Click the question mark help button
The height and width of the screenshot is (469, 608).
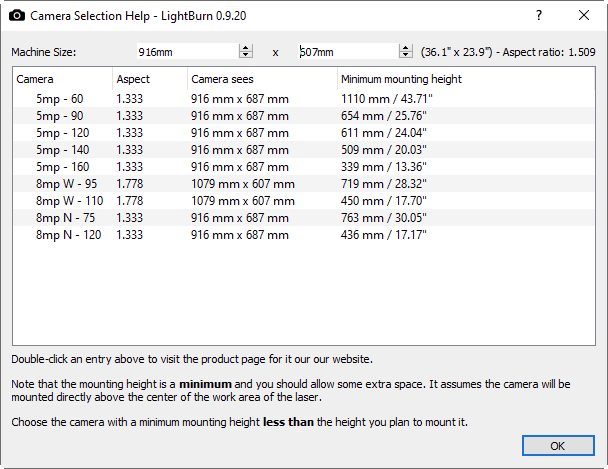point(539,16)
